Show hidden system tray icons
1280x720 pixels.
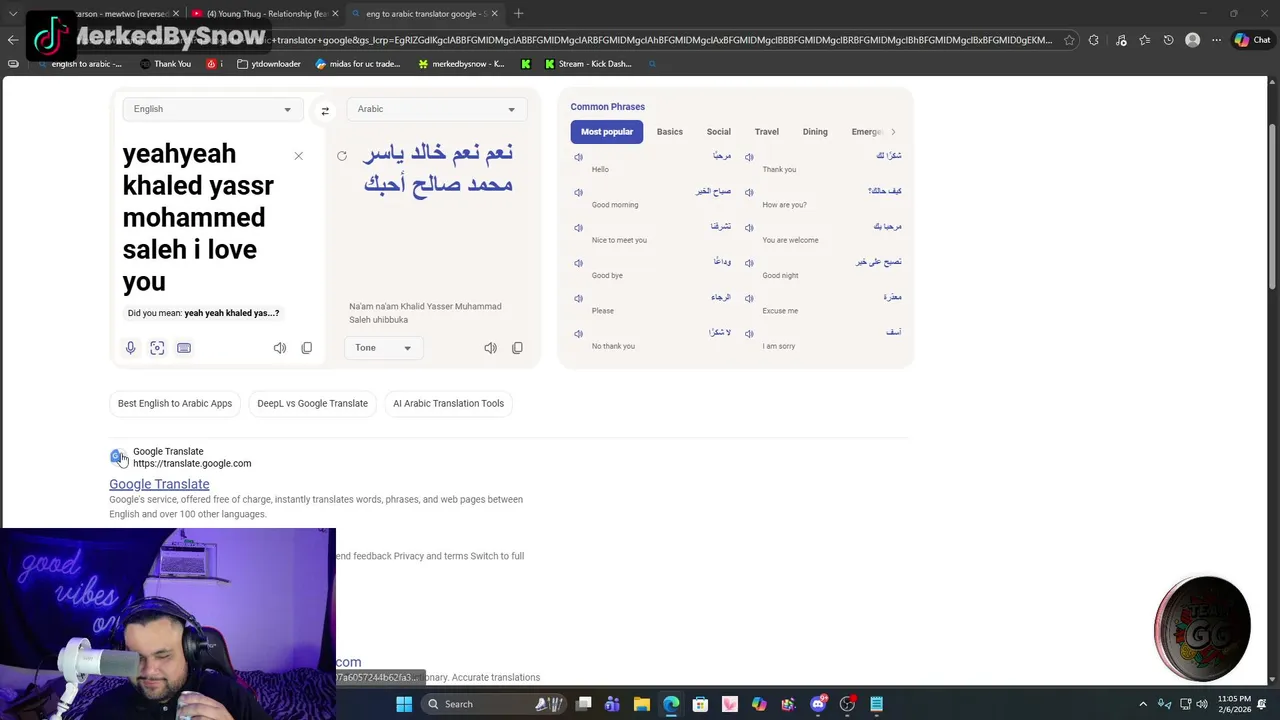1143,704
